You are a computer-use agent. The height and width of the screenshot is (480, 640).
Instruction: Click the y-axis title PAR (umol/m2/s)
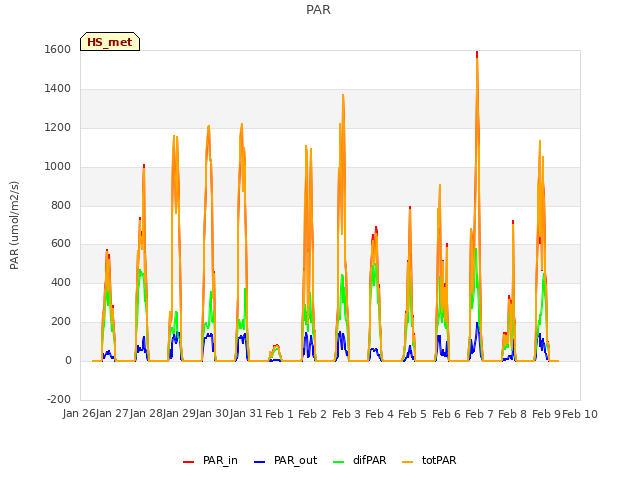coord(14,225)
